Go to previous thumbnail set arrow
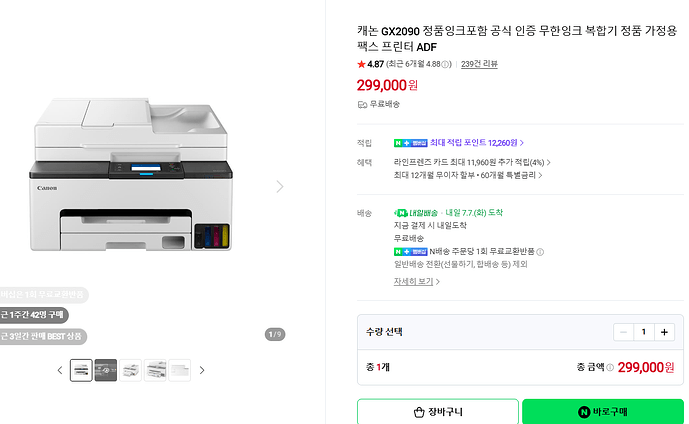This screenshot has width=689, height=424. coord(60,370)
